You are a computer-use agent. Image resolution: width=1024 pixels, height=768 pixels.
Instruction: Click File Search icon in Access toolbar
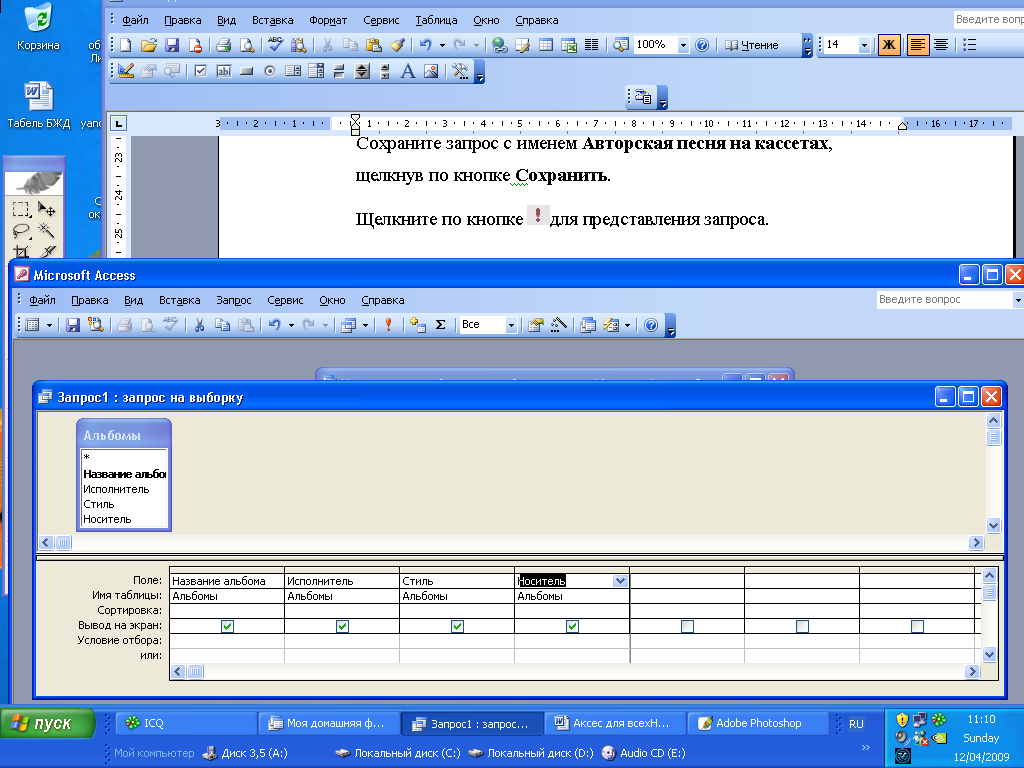tap(96, 325)
